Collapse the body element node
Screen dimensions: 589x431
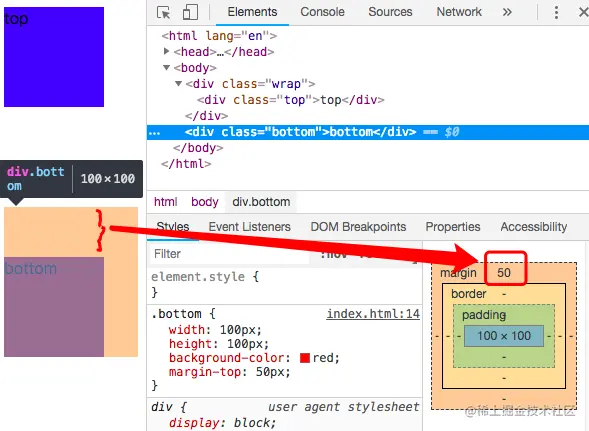pyautogui.click(x=166, y=68)
